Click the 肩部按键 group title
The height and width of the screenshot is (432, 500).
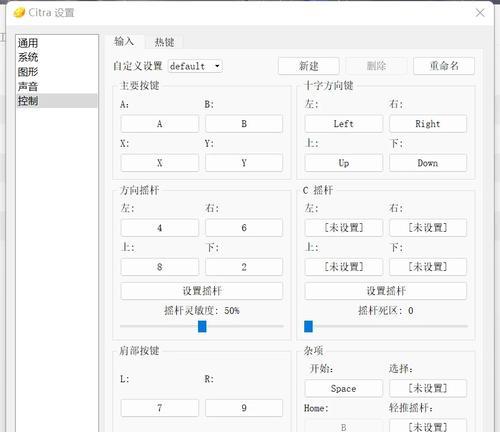point(140,351)
